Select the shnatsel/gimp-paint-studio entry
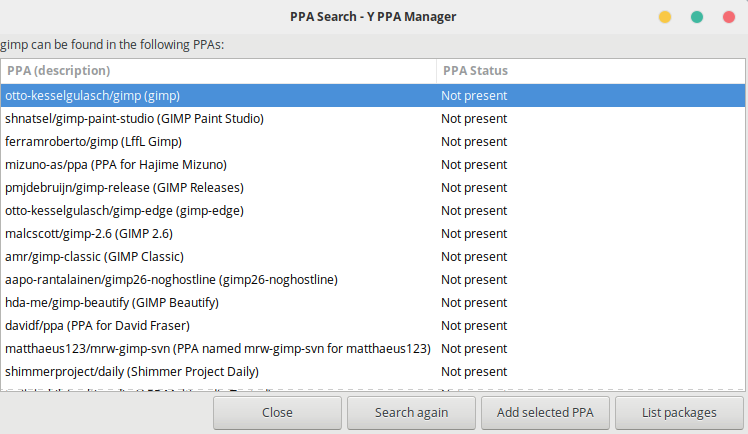The height and width of the screenshot is (434, 748). click(x=373, y=118)
